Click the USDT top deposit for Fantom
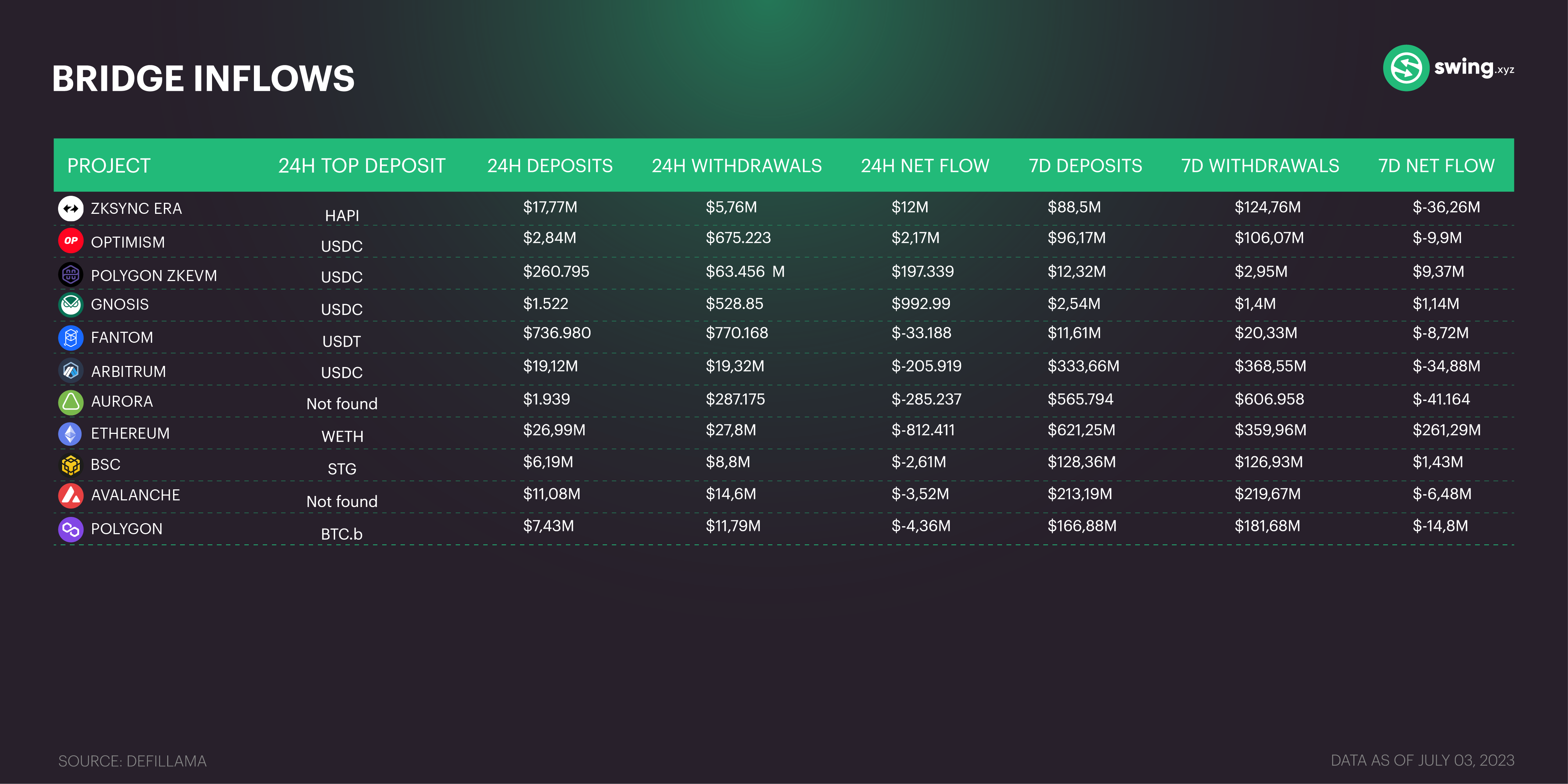The image size is (1568, 784). pos(341,341)
